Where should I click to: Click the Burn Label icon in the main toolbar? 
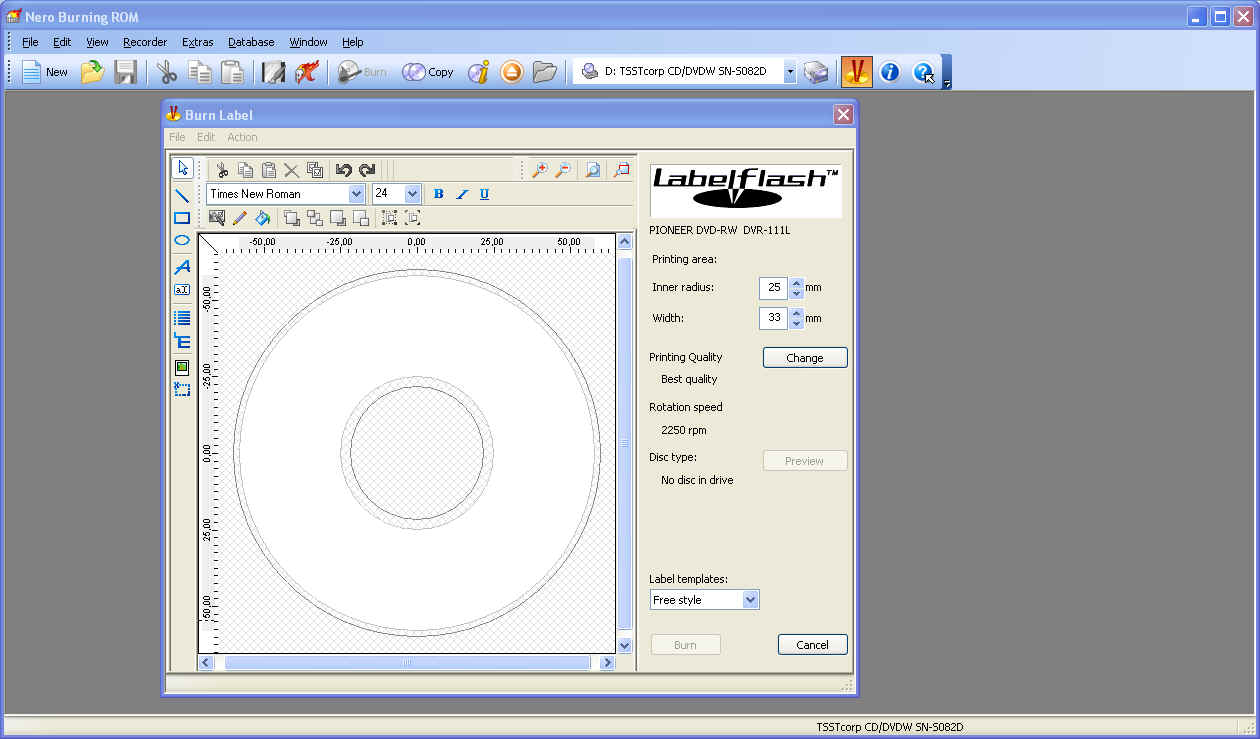pos(856,71)
